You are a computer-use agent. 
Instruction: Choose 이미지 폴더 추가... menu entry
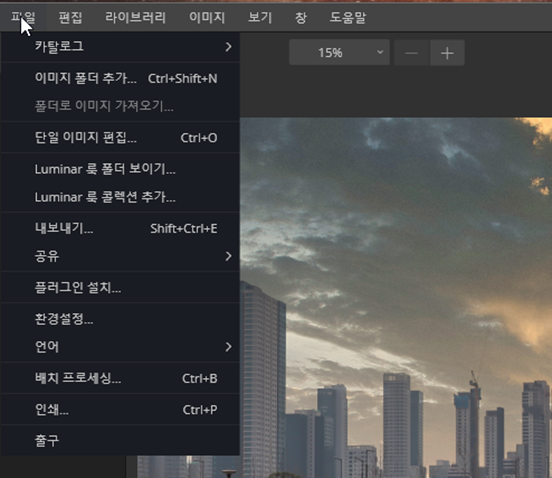(x=120, y=78)
